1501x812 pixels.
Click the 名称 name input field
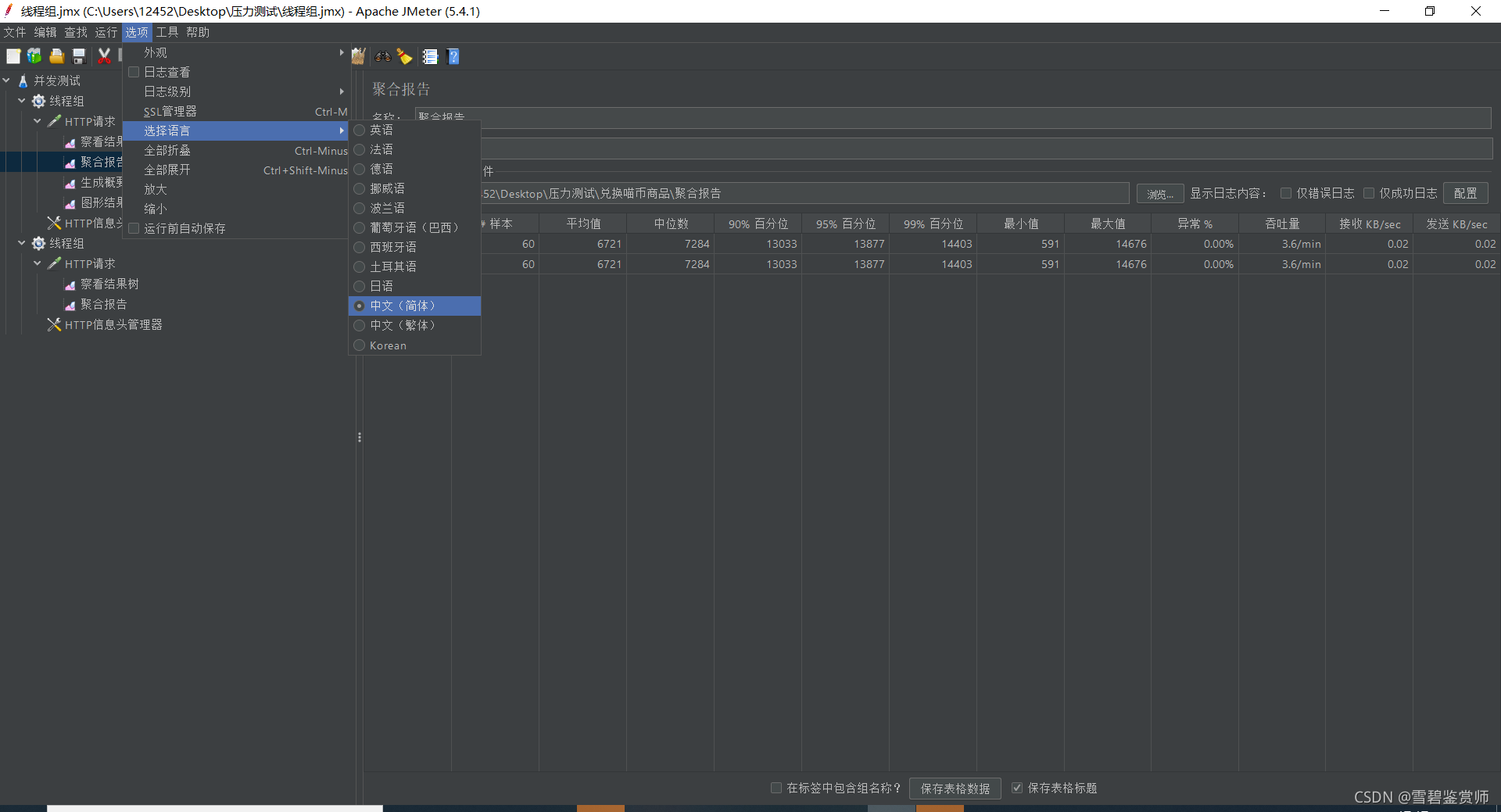(953, 117)
